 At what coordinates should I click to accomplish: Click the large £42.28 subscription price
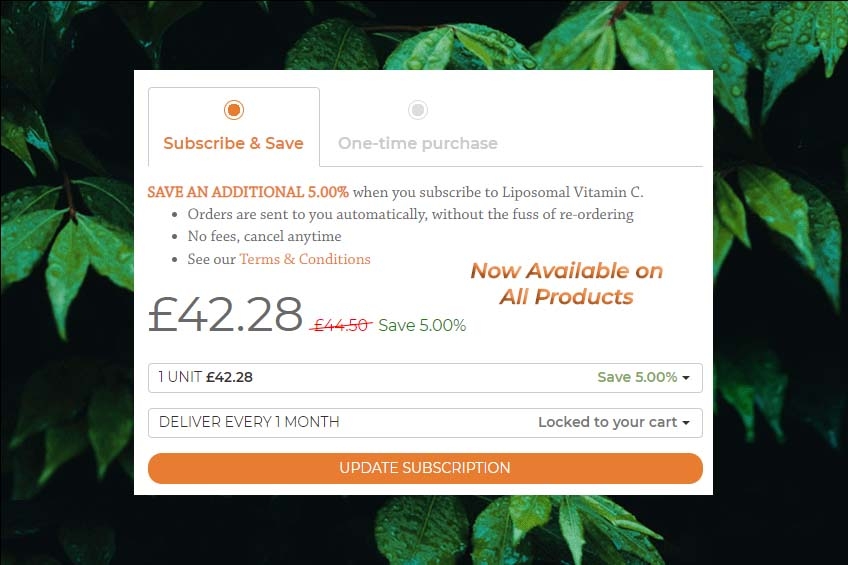tap(225, 314)
